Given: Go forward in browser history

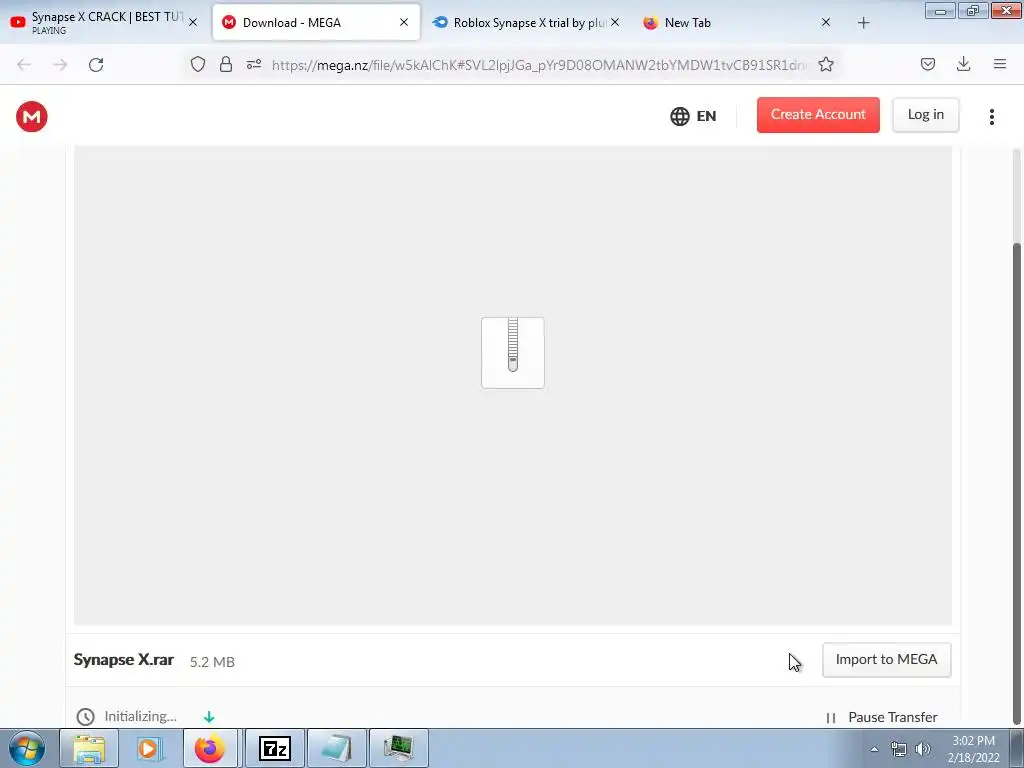Looking at the screenshot, I should point(60,65).
